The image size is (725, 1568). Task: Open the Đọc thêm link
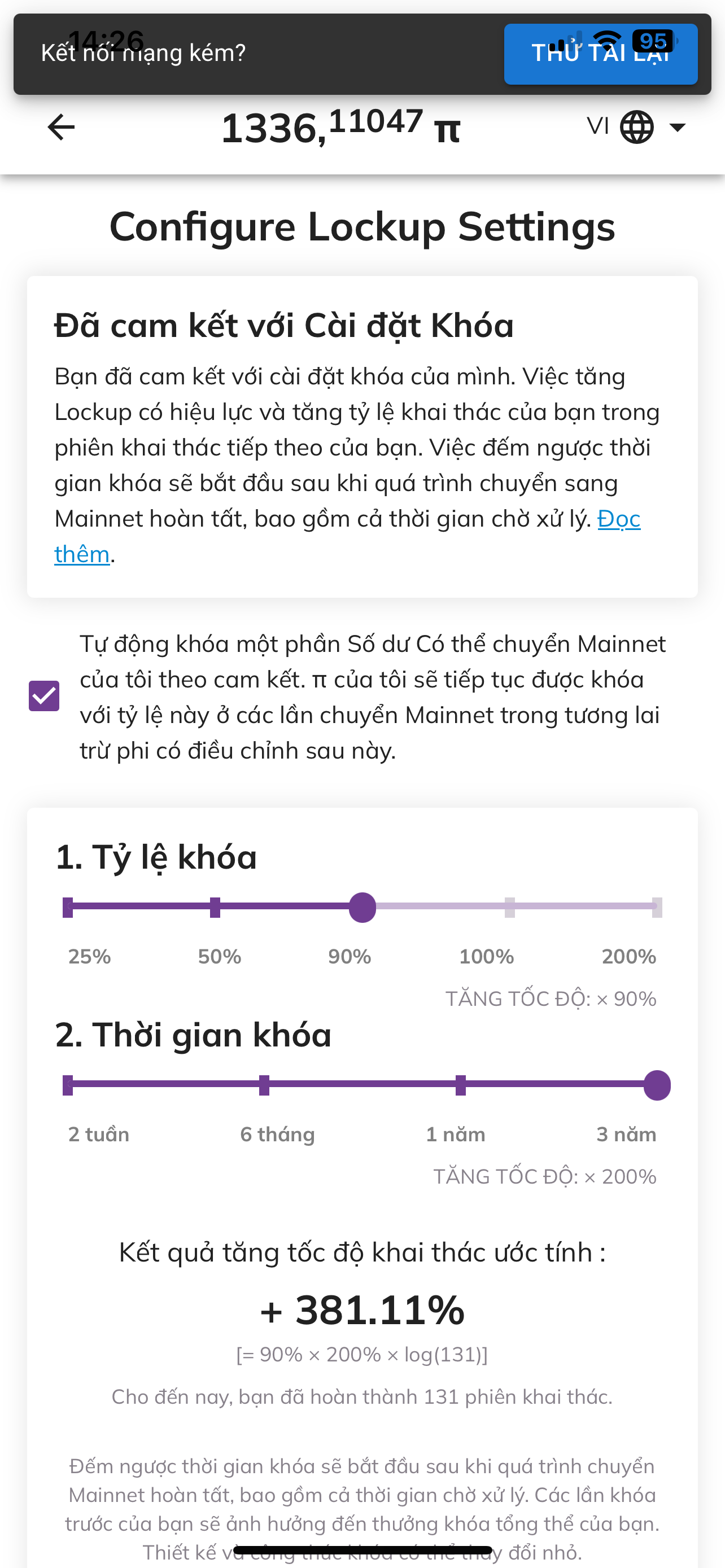click(618, 519)
